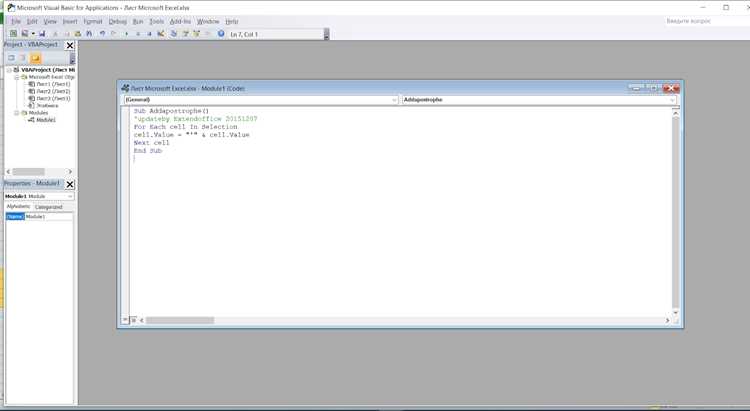Image resolution: width=750 pixels, height=411 pixels.
Task: Open the Tools menu
Action: pyautogui.click(x=156, y=22)
